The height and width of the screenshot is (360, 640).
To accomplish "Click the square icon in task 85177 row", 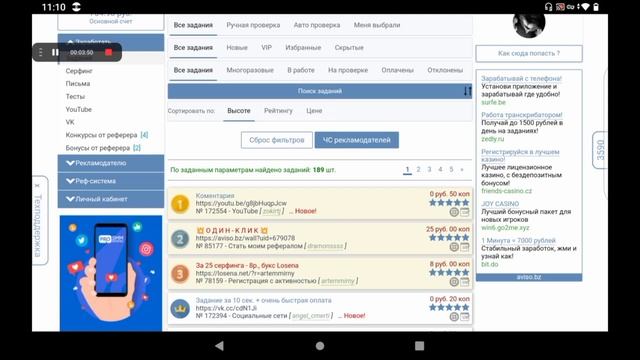I will 464,247.
